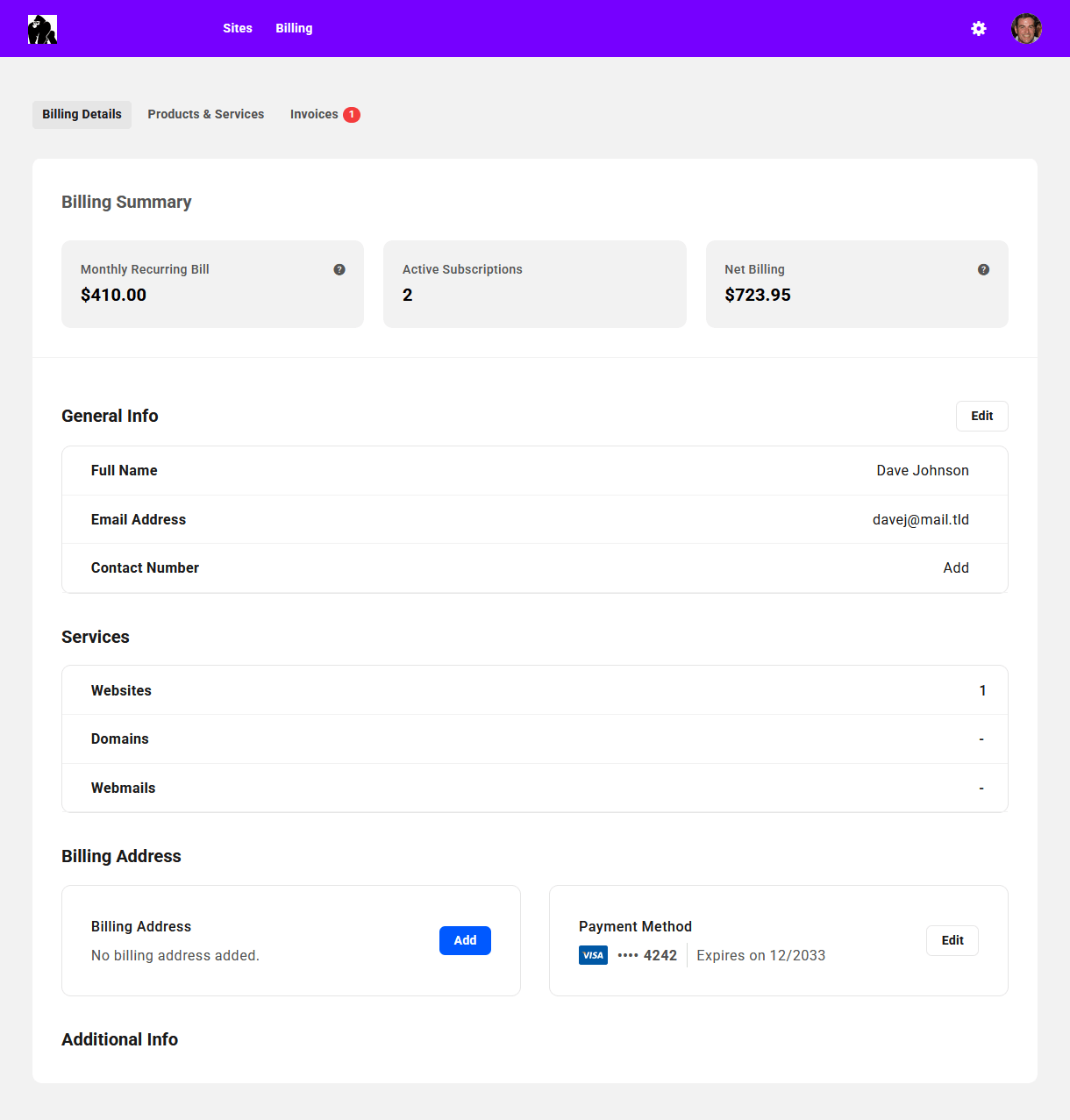The image size is (1070, 1120).
Task: Click the Websites service row
Action: coord(534,690)
